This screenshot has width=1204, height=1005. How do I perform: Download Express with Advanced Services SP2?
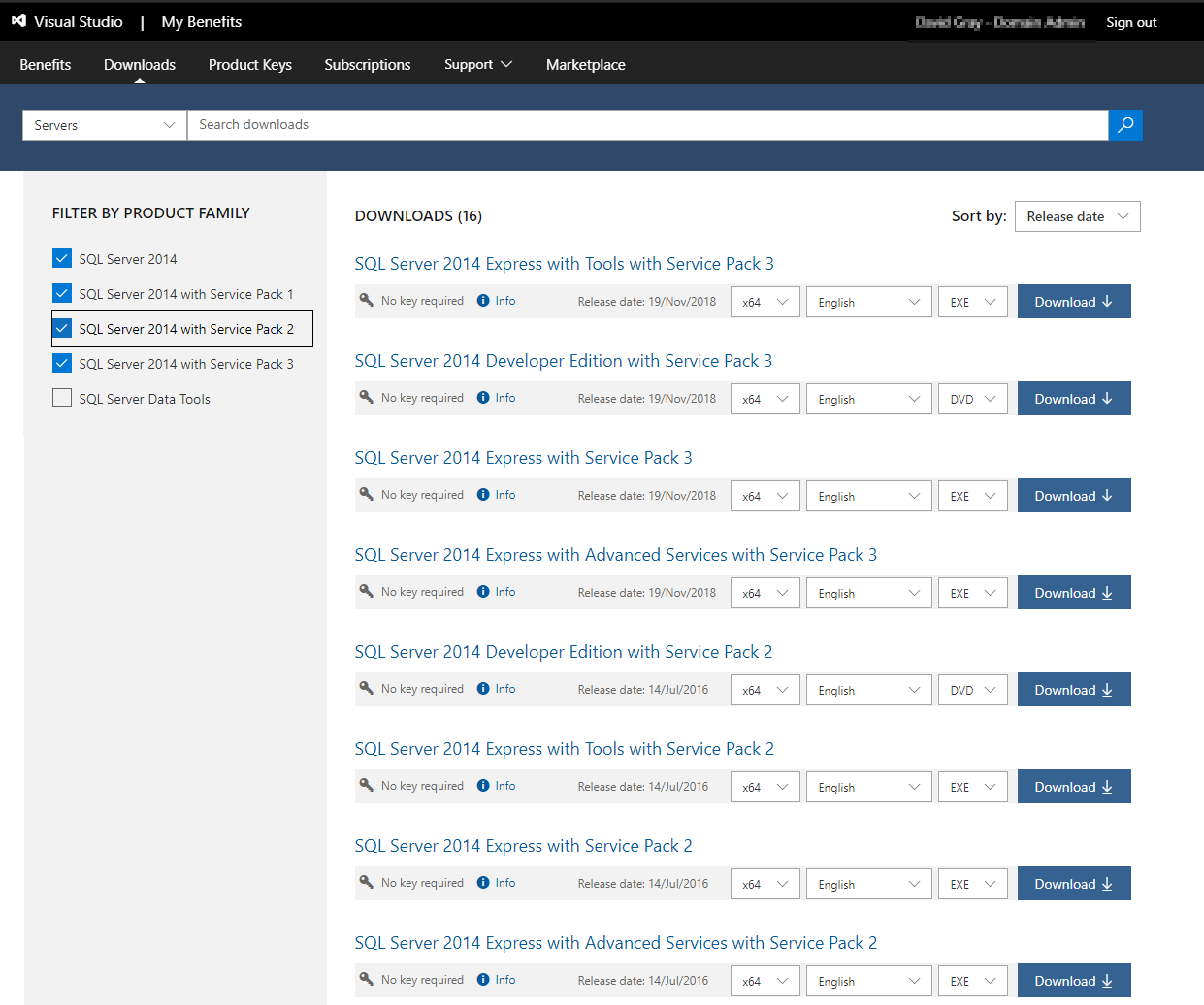click(x=1074, y=981)
